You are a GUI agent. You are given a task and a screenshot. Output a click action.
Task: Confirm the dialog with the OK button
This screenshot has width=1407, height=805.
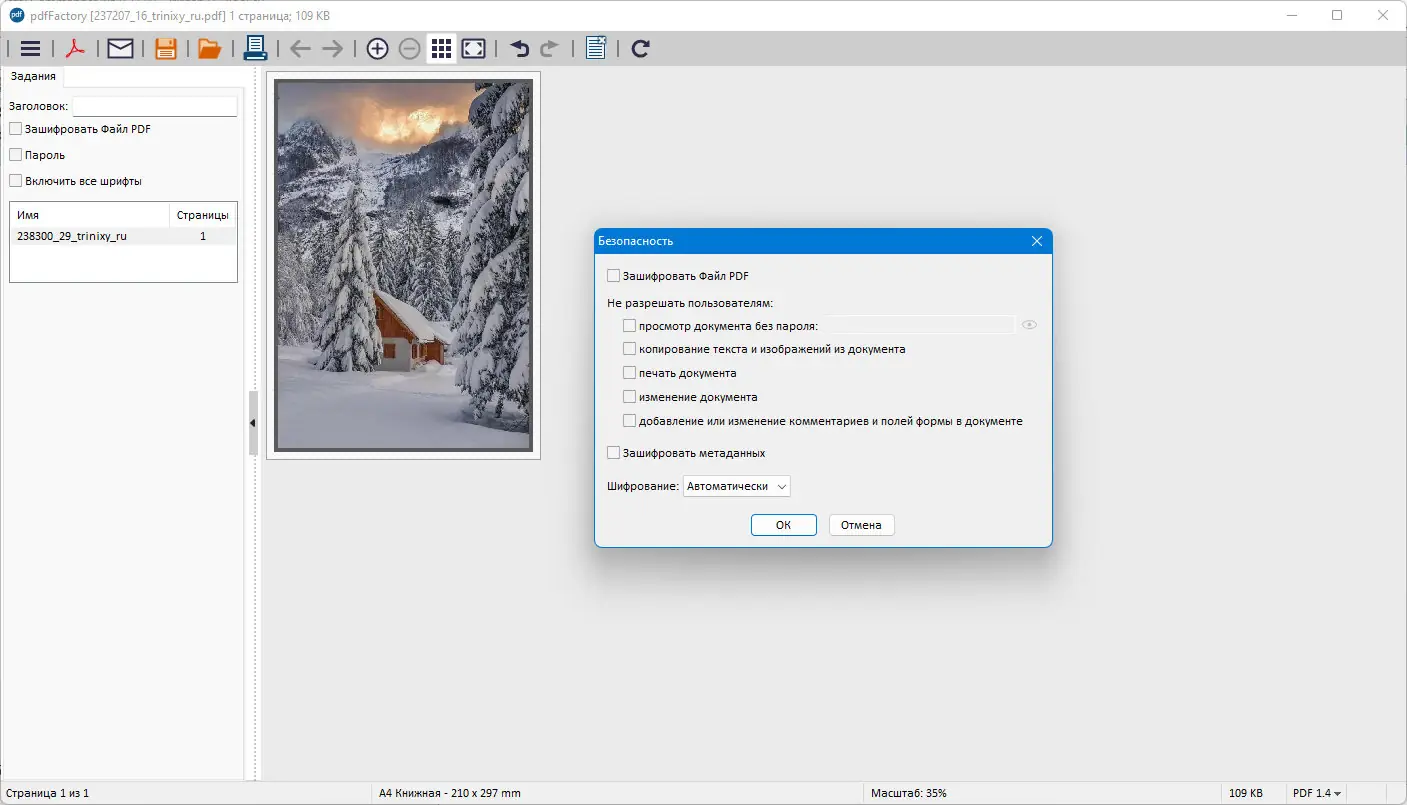pyautogui.click(x=784, y=525)
